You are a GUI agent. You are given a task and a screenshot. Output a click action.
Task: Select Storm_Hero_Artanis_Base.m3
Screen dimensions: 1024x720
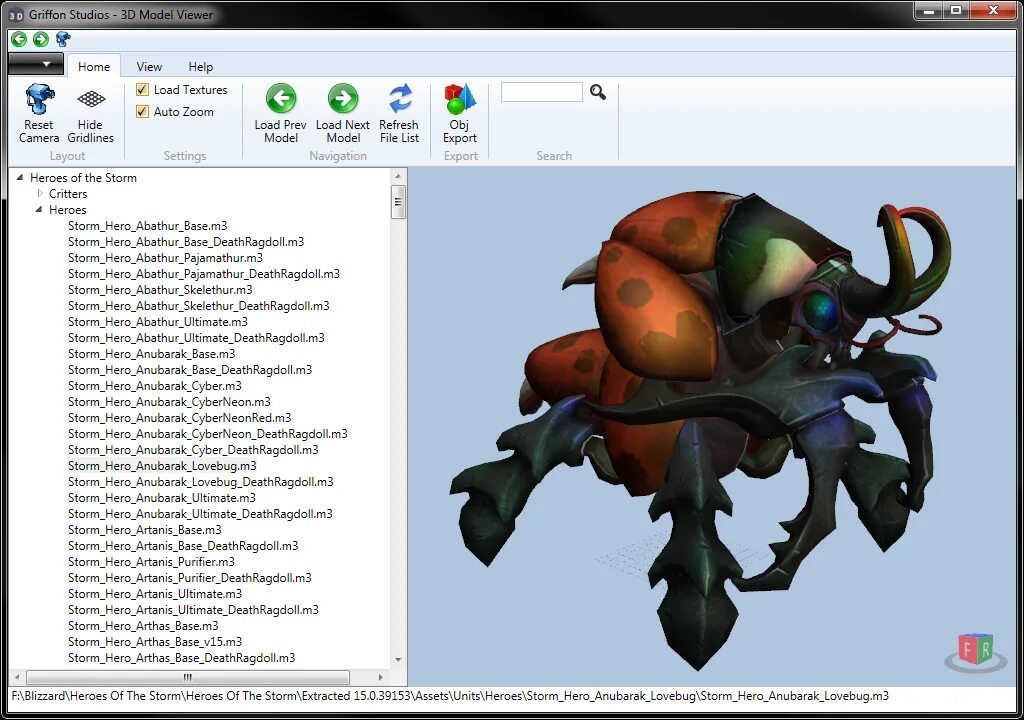pyautogui.click(x=144, y=530)
